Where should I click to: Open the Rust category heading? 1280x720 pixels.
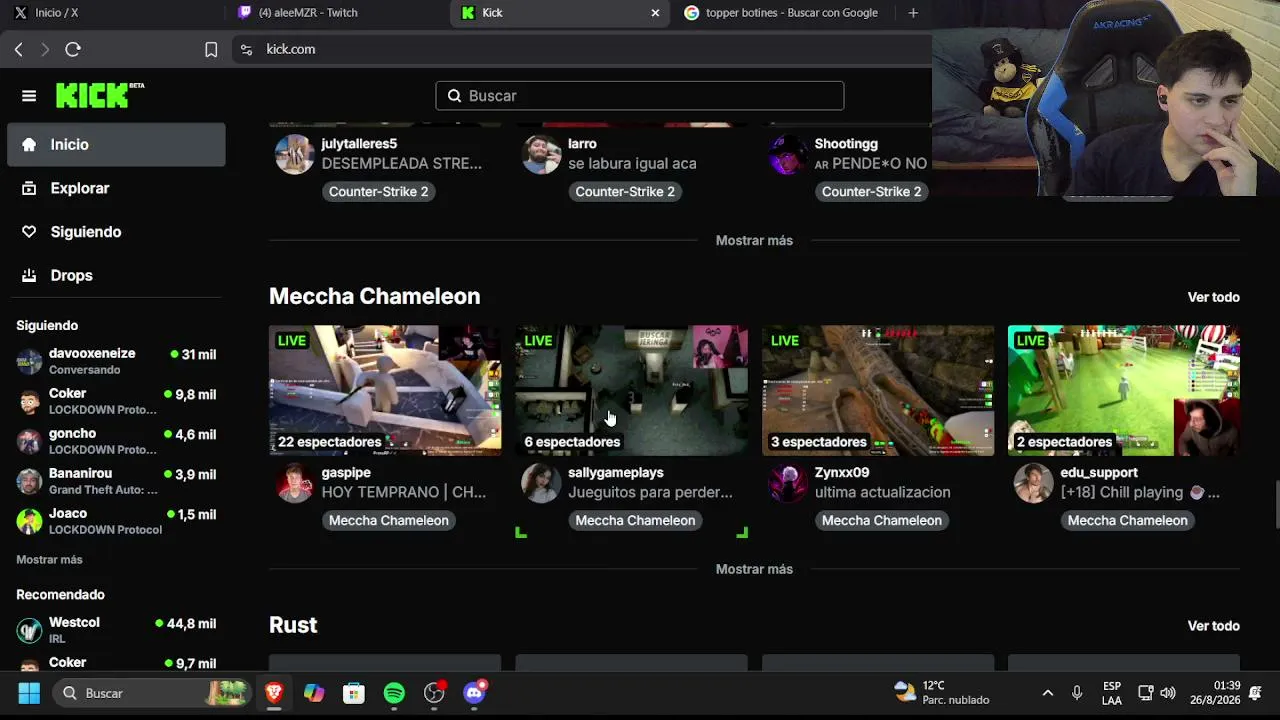point(293,625)
